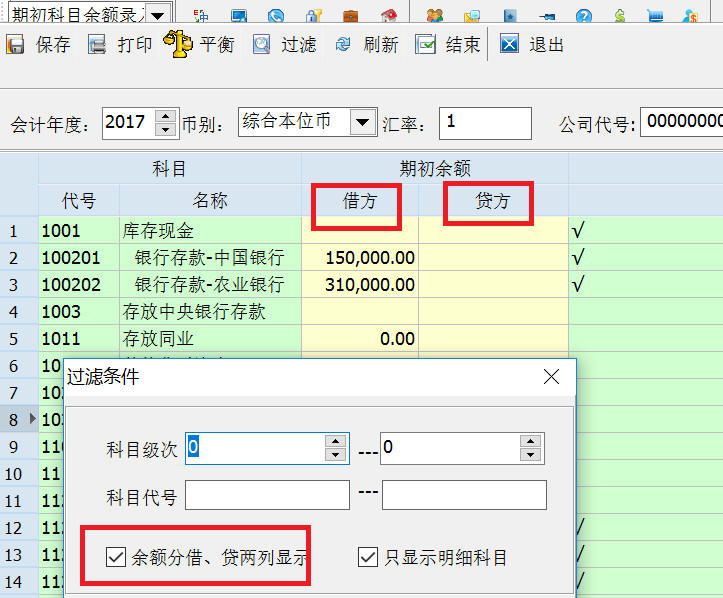Image resolution: width=723 pixels, height=598 pixels.
Task: Click the 科目 group header
Action: (x=170, y=169)
